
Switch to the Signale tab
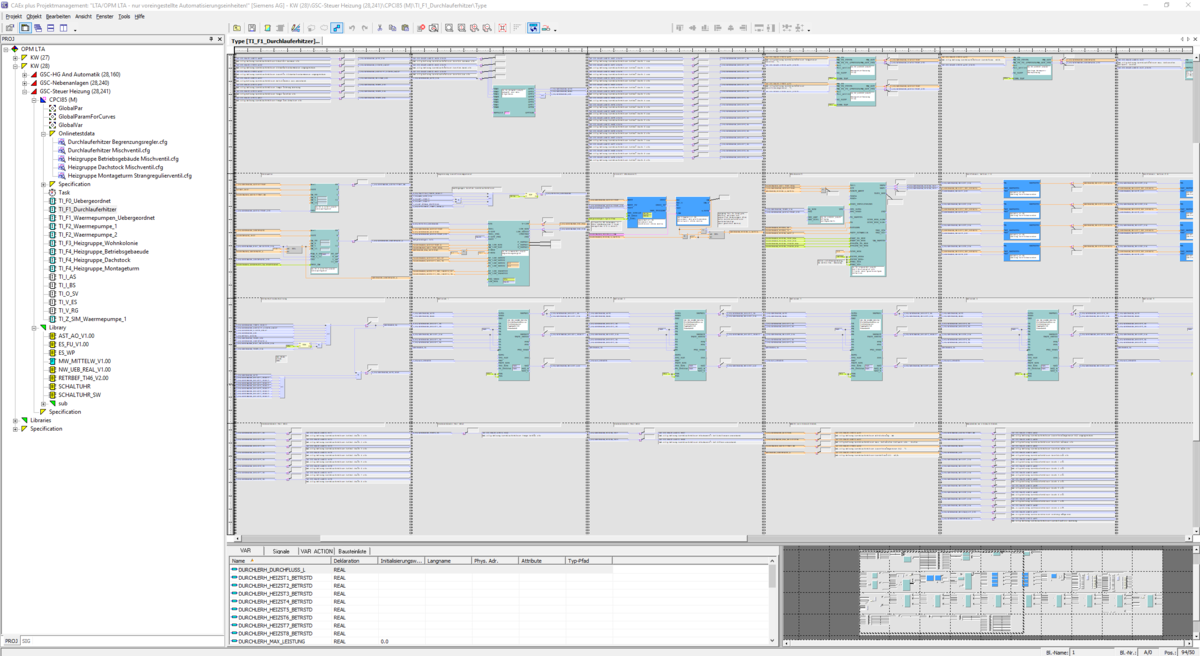(x=281, y=551)
